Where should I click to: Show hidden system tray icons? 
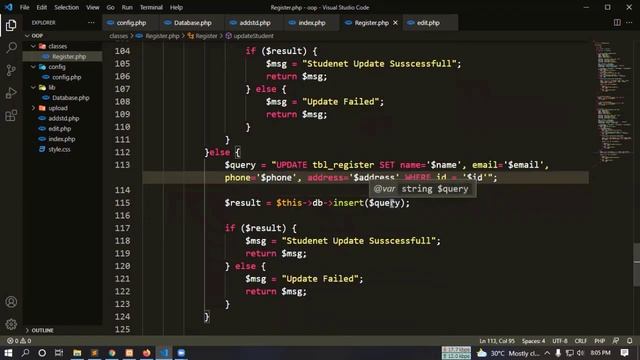pyautogui.click(x=547, y=353)
